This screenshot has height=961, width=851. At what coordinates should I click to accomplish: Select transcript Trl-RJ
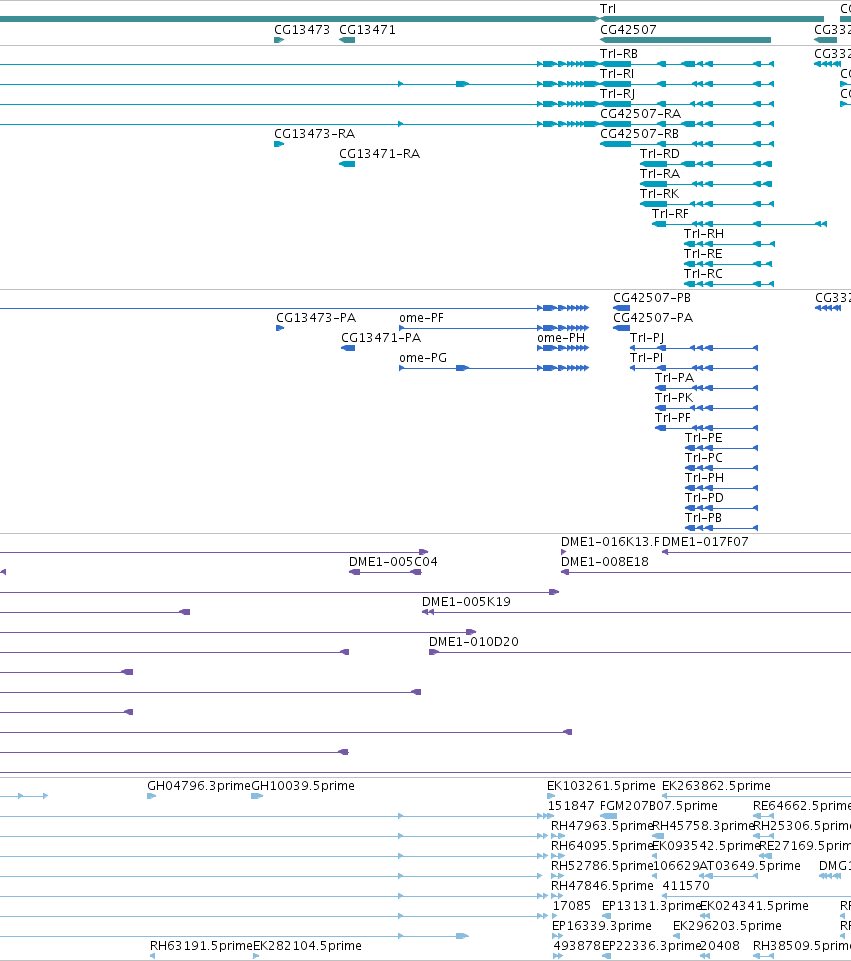[x=686, y=104]
